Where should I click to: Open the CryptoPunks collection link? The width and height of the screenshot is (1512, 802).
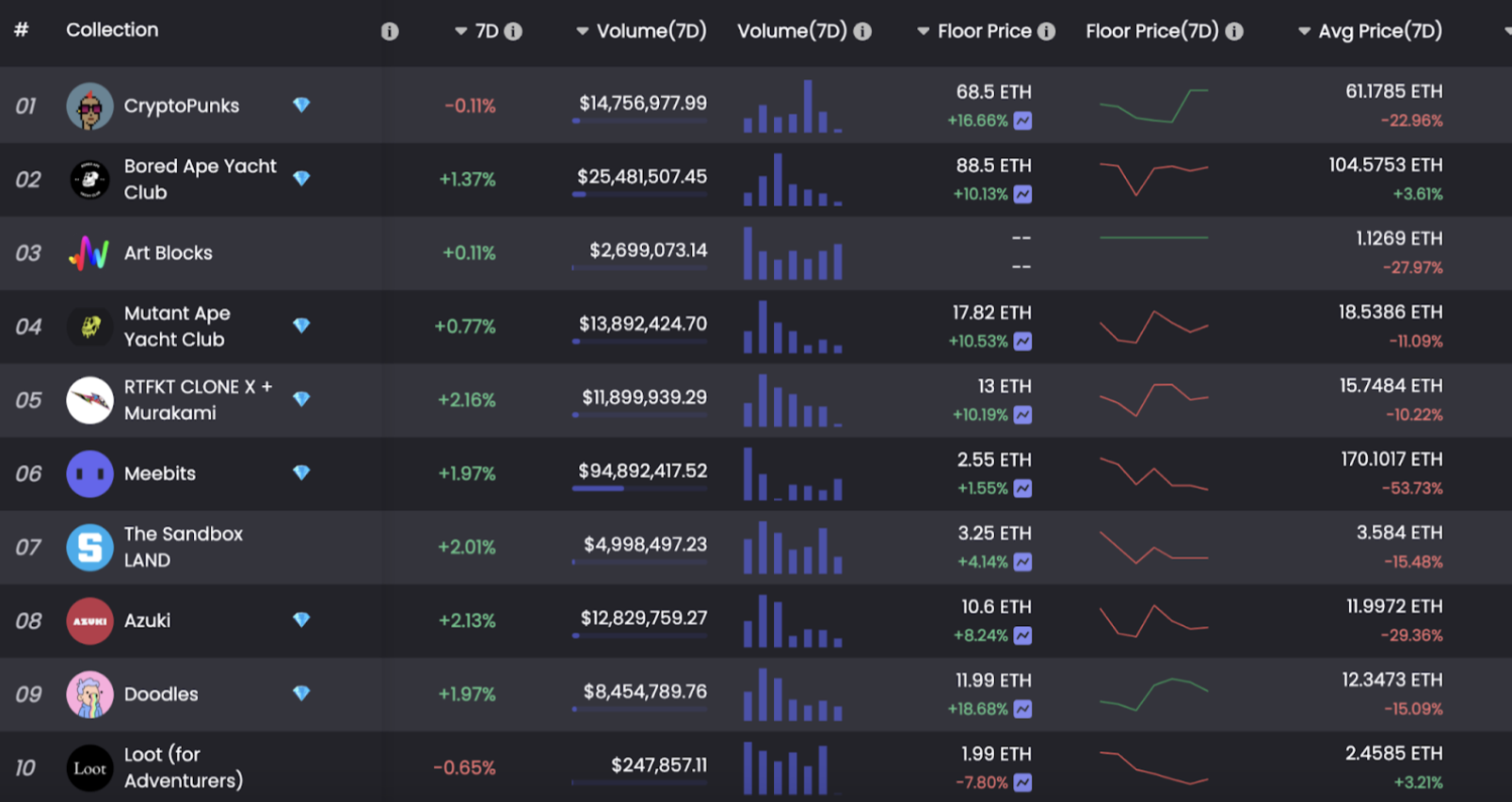(182, 106)
